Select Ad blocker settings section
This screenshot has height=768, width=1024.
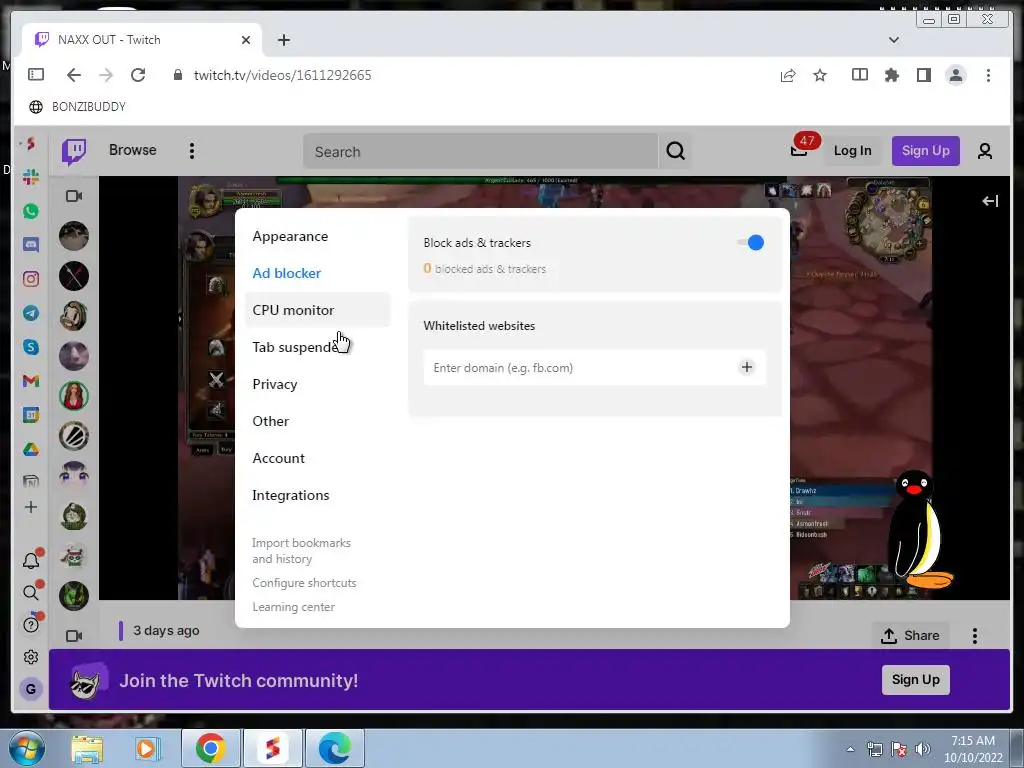pos(287,273)
